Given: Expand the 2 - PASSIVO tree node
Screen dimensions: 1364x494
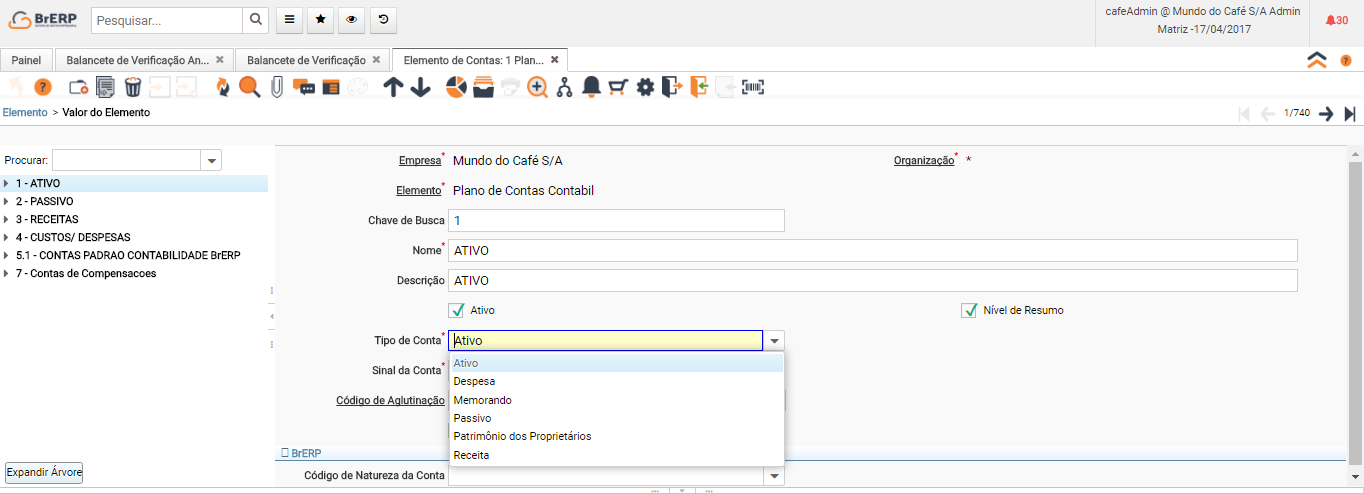Looking at the screenshot, I should (7, 201).
